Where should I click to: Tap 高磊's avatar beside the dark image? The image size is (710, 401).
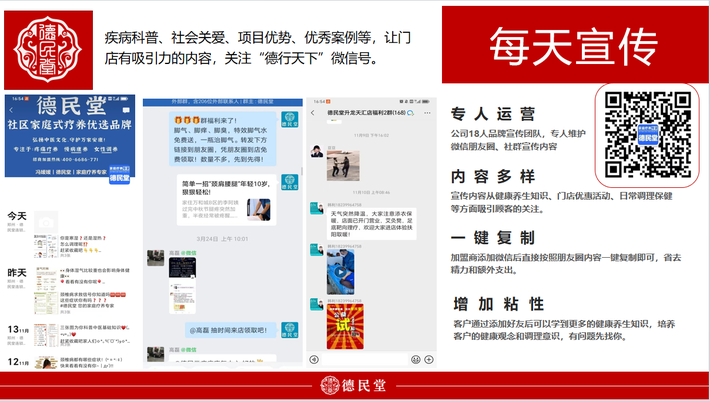155,258
